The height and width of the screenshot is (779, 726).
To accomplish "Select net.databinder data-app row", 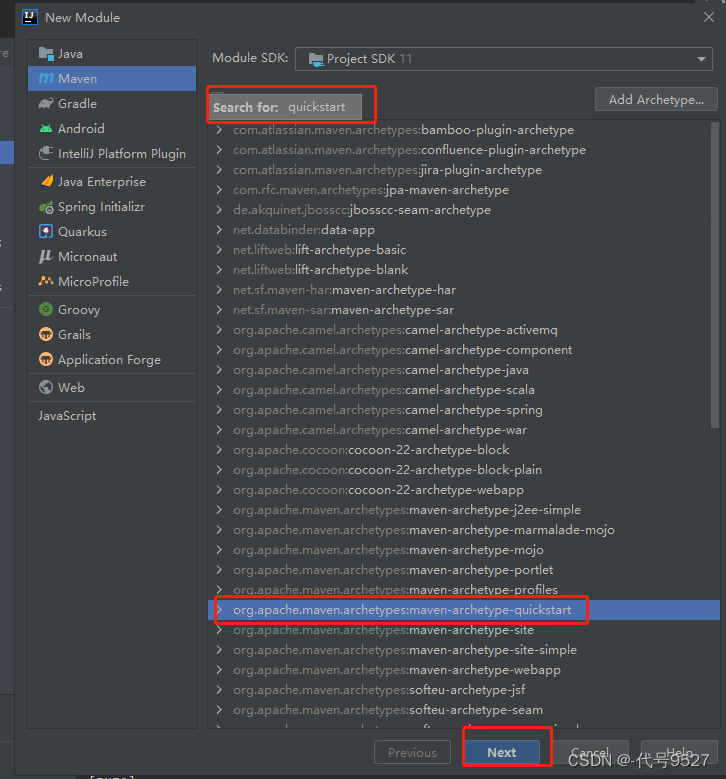I will coord(464,230).
